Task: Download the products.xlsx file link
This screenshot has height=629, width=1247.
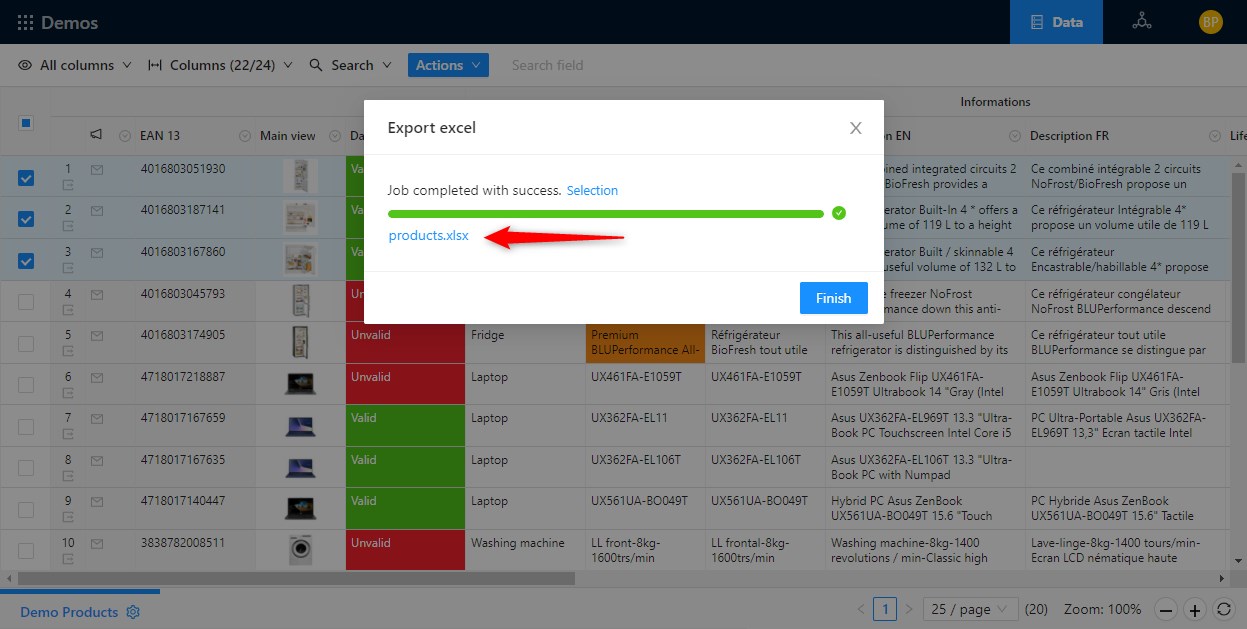Action: click(x=428, y=236)
